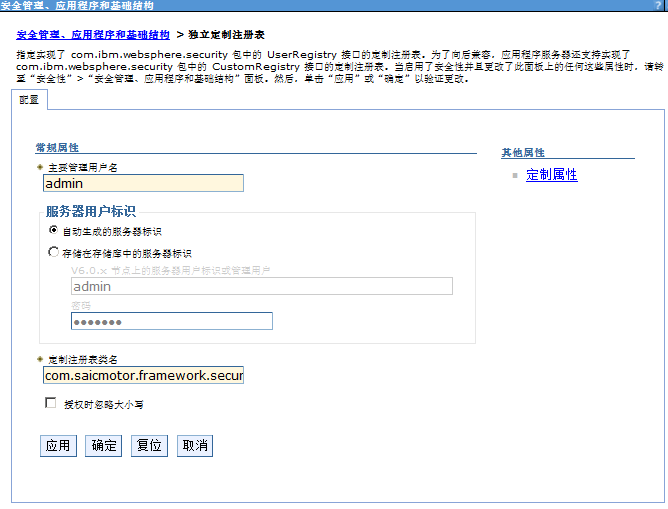Click the 常规属性 section heading
The width and height of the screenshot is (668, 509).
[x=57, y=148]
